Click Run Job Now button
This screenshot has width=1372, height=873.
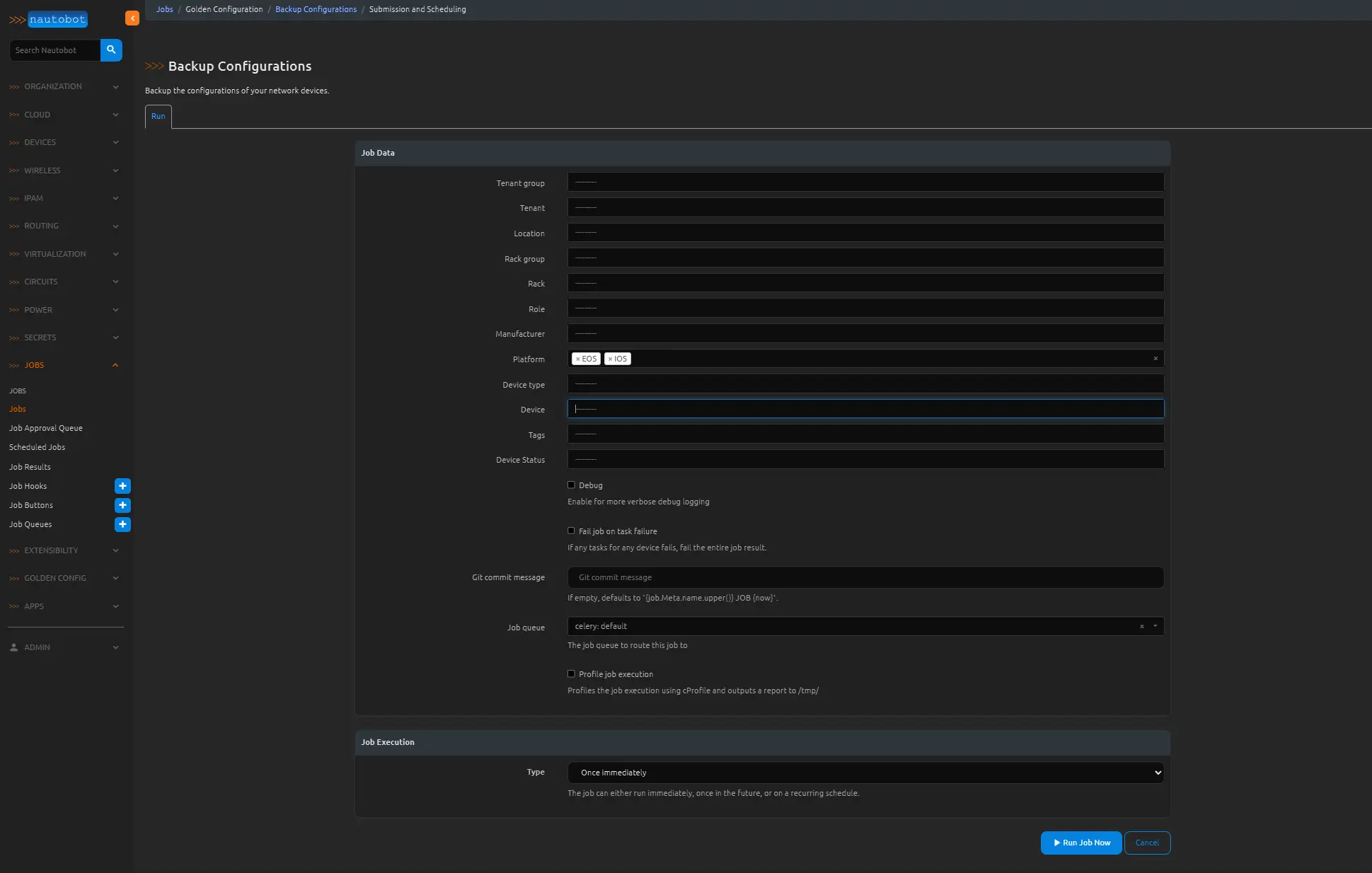(x=1080, y=843)
